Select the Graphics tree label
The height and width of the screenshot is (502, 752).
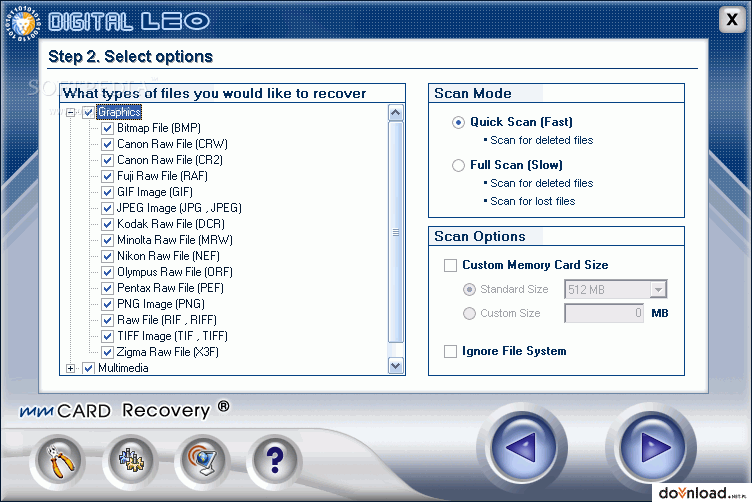tap(119, 112)
